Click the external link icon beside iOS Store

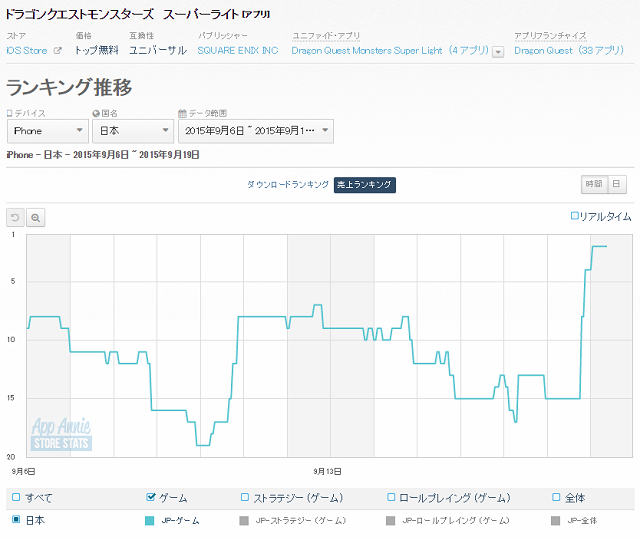pyautogui.click(x=57, y=51)
